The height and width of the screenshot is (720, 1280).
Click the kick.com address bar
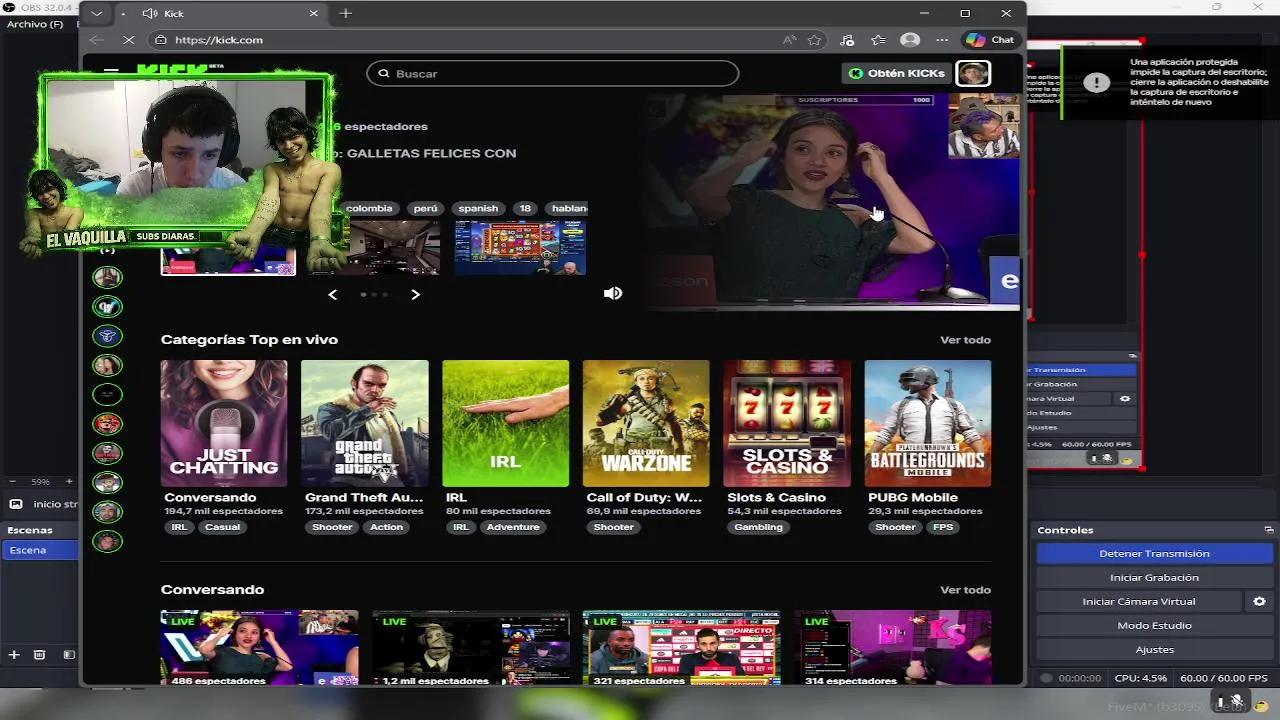click(x=460, y=40)
